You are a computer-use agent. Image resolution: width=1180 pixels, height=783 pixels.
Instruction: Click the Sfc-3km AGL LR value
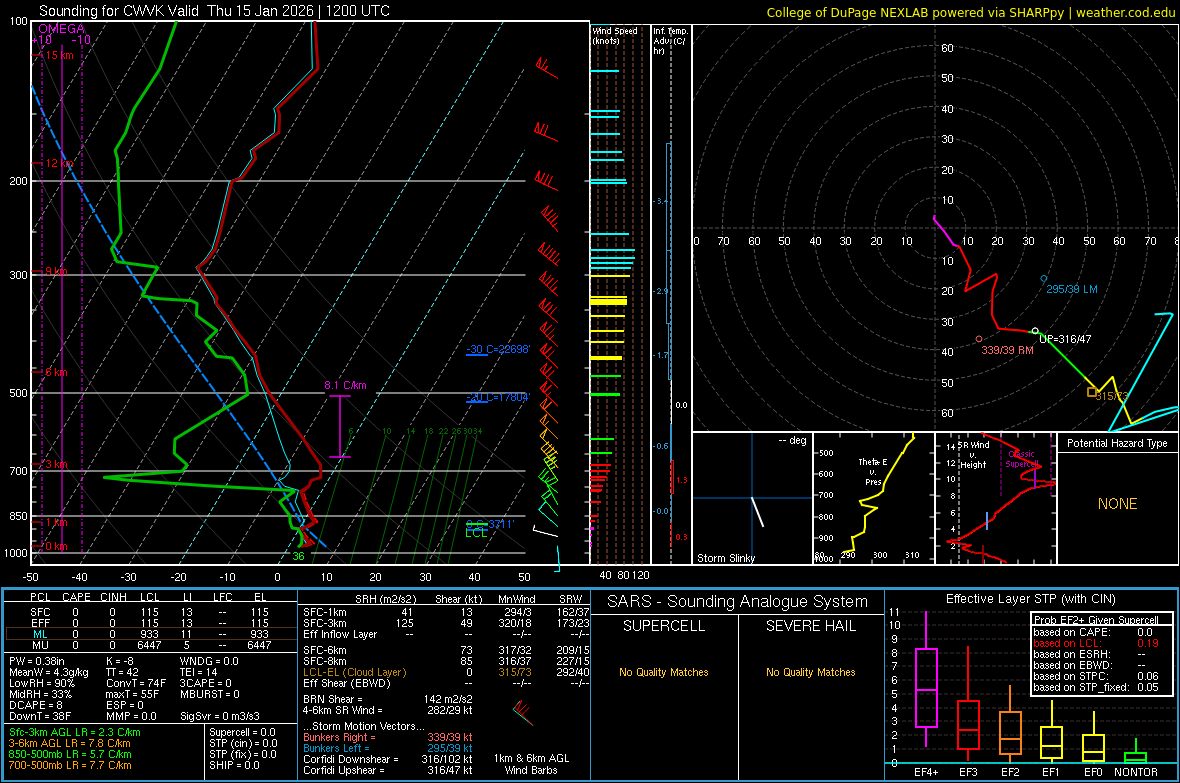coord(75,732)
